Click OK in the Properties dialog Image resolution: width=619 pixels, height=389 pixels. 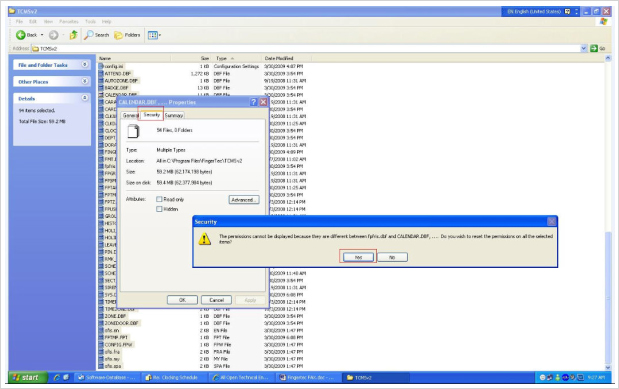(x=182, y=300)
